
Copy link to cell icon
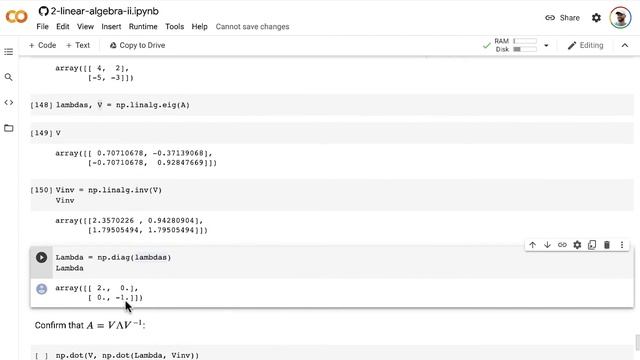[x=562, y=245]
